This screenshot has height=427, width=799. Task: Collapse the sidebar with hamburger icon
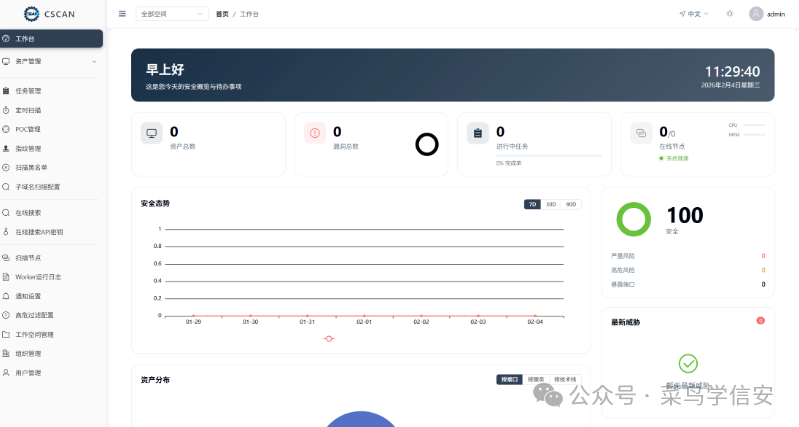(x=122, y=14)
